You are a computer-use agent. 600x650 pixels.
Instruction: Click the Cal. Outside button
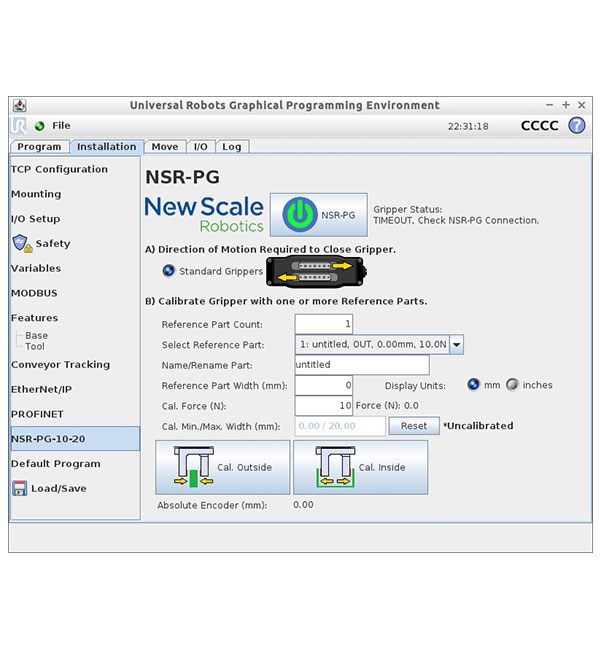pos(223,467)
